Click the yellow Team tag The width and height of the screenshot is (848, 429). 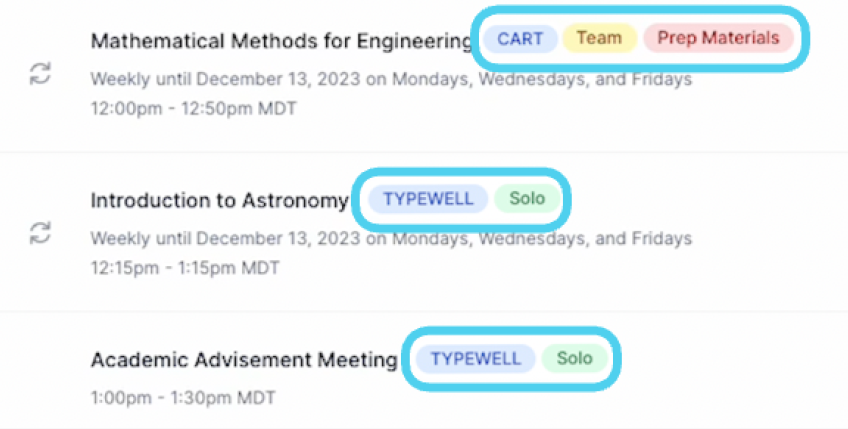coord(599,39)
